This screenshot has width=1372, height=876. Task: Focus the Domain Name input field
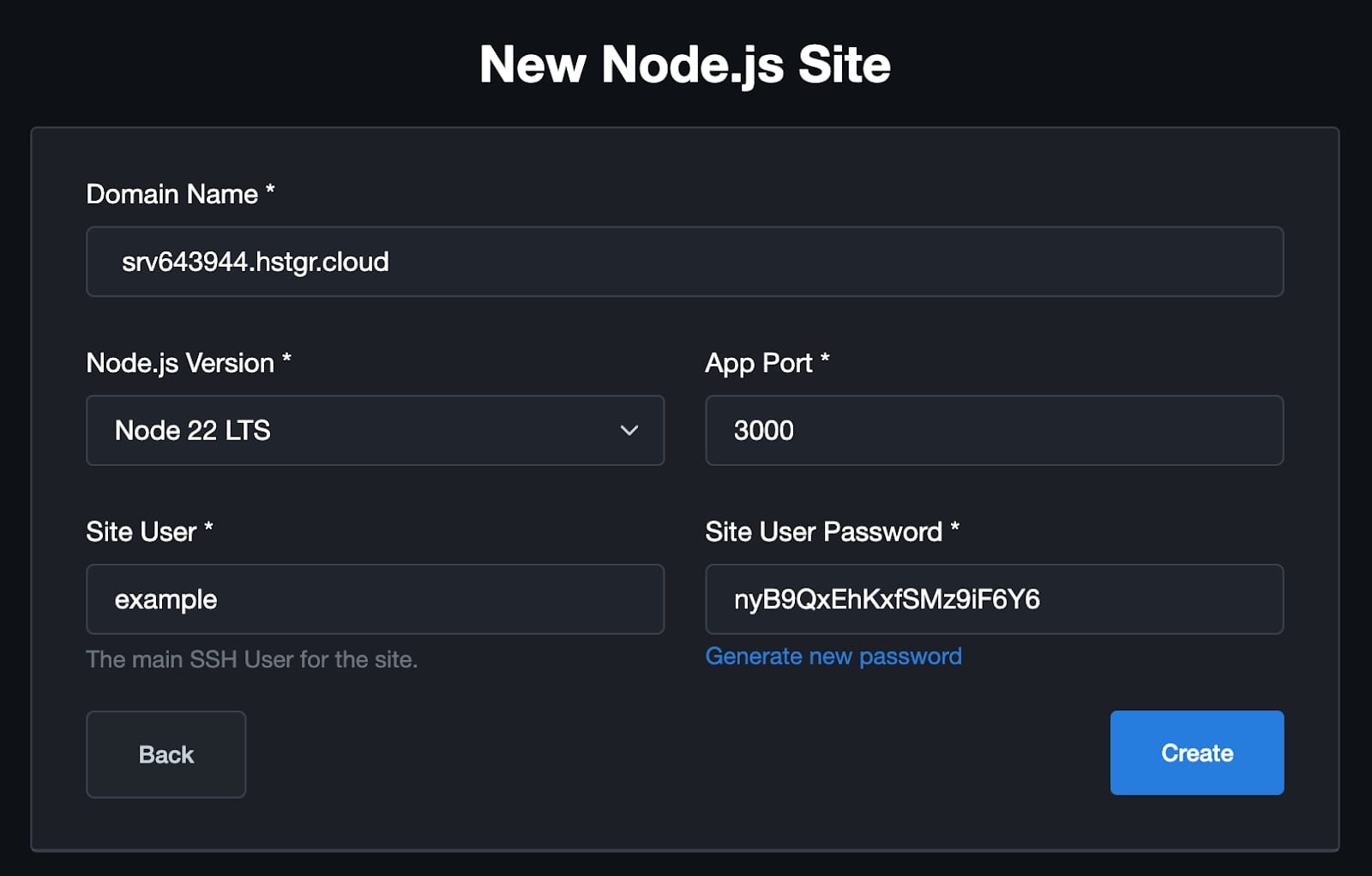pos(684,262)
